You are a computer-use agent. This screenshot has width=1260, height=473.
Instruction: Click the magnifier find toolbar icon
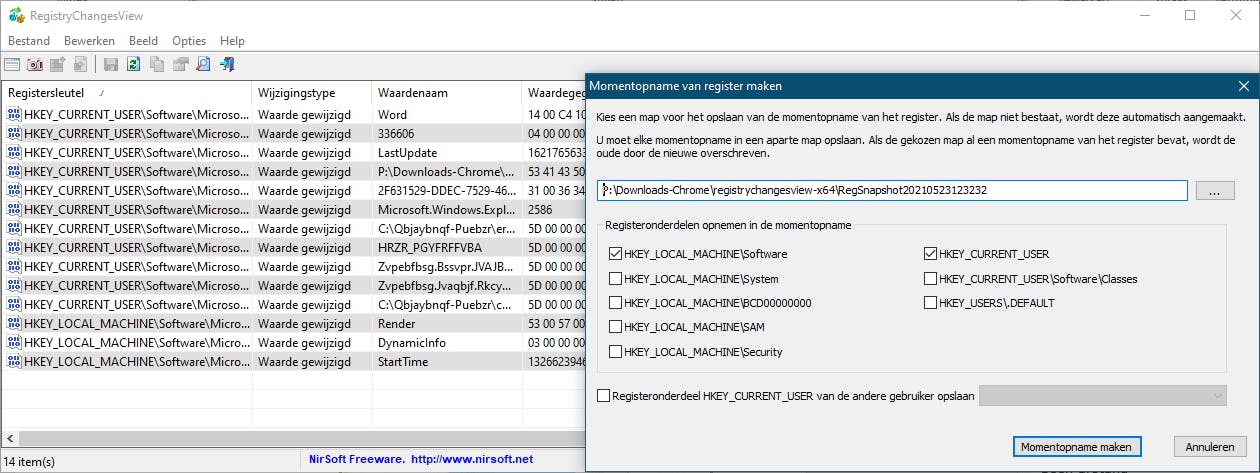tap(203, 65)
